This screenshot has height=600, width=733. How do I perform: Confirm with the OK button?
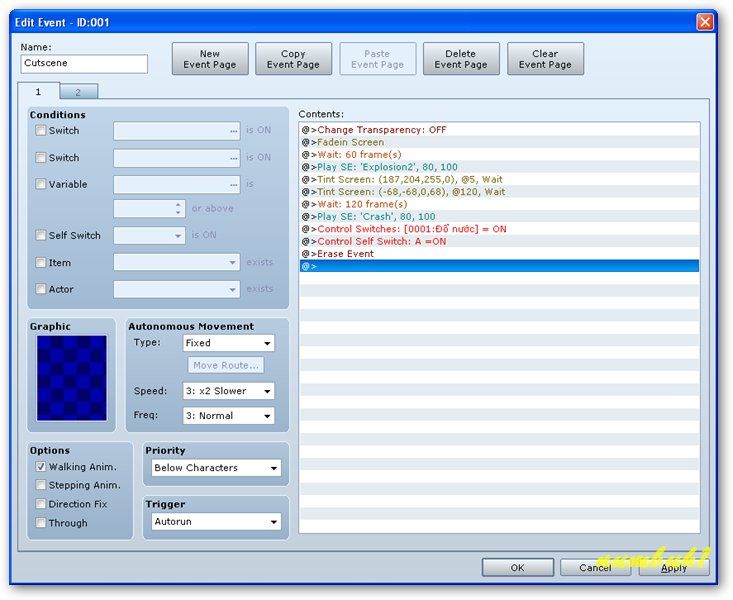pyautogui.click(x=517, y=567)
